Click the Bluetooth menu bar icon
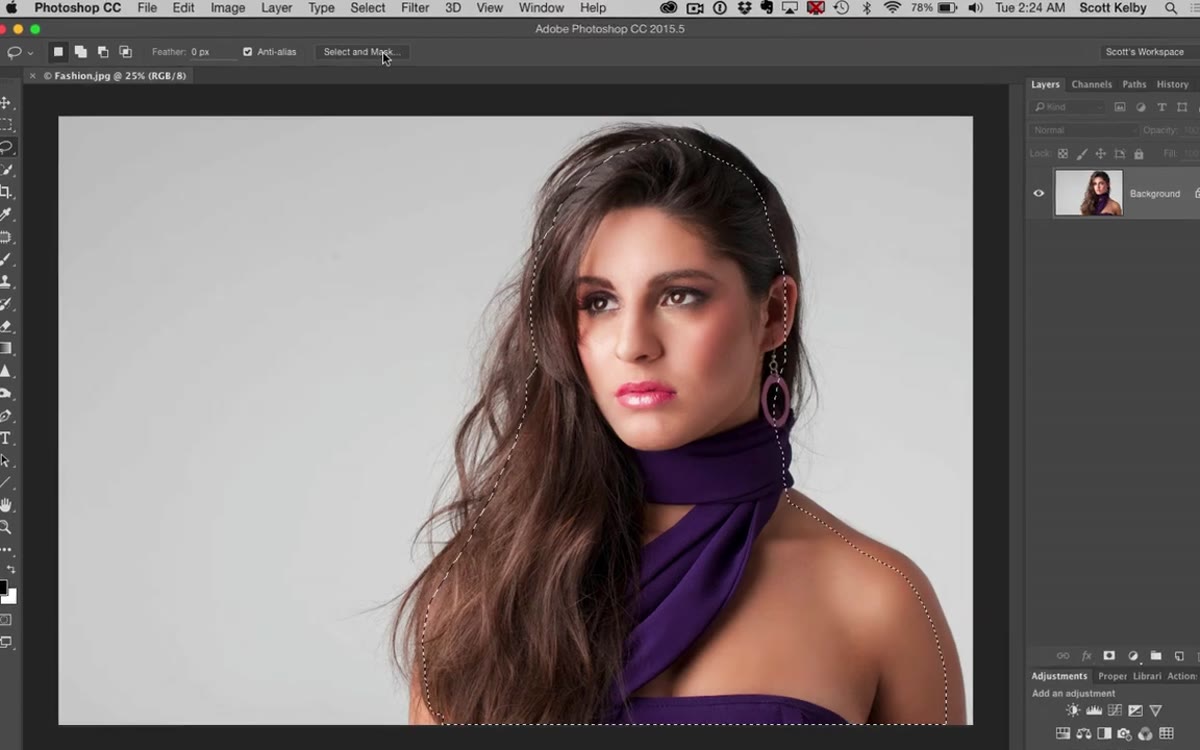The width and height of the screenshot is (1200, 750). pos(867,8)
